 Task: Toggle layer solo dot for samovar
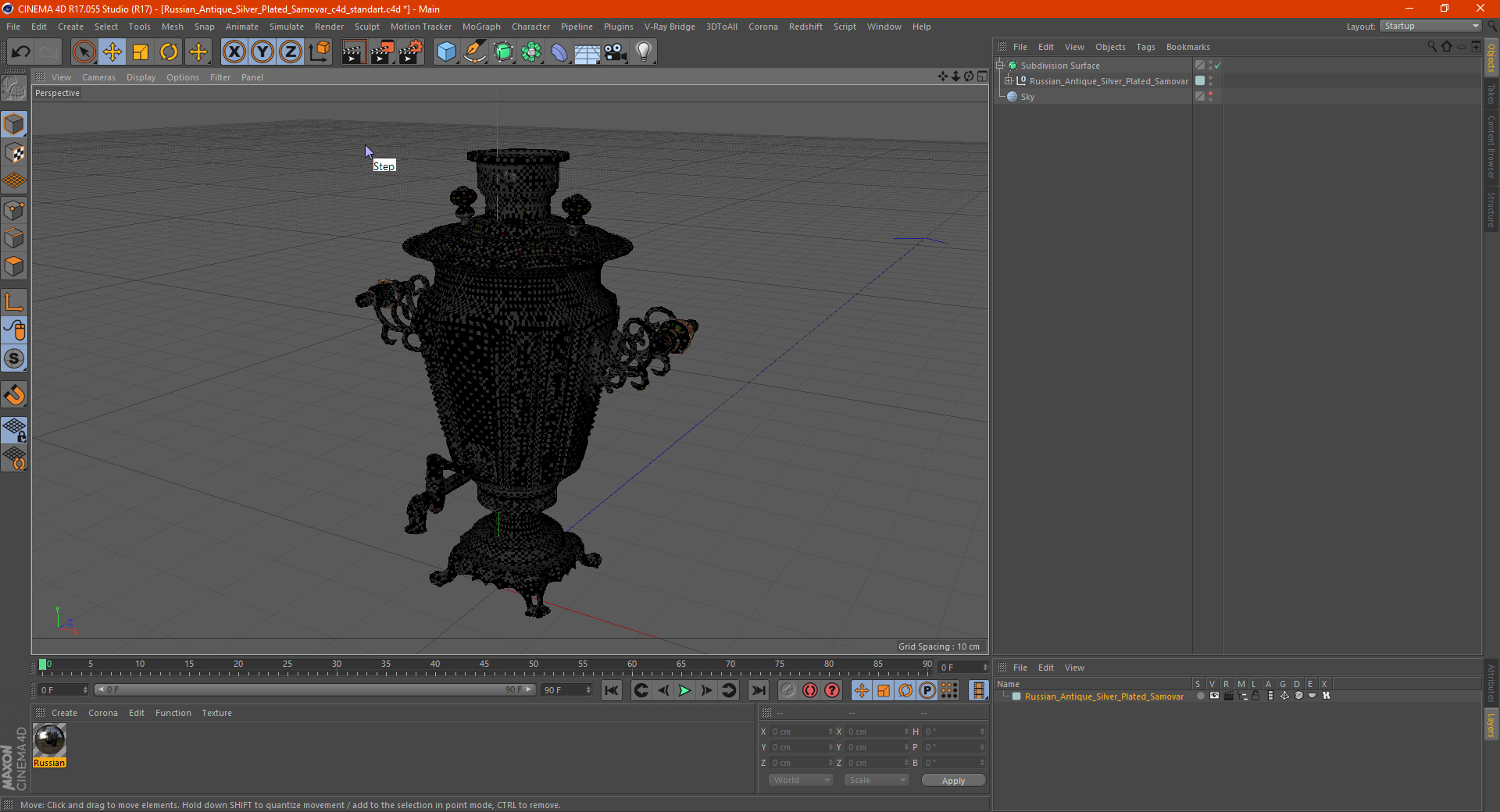[x=1200, y=696]
